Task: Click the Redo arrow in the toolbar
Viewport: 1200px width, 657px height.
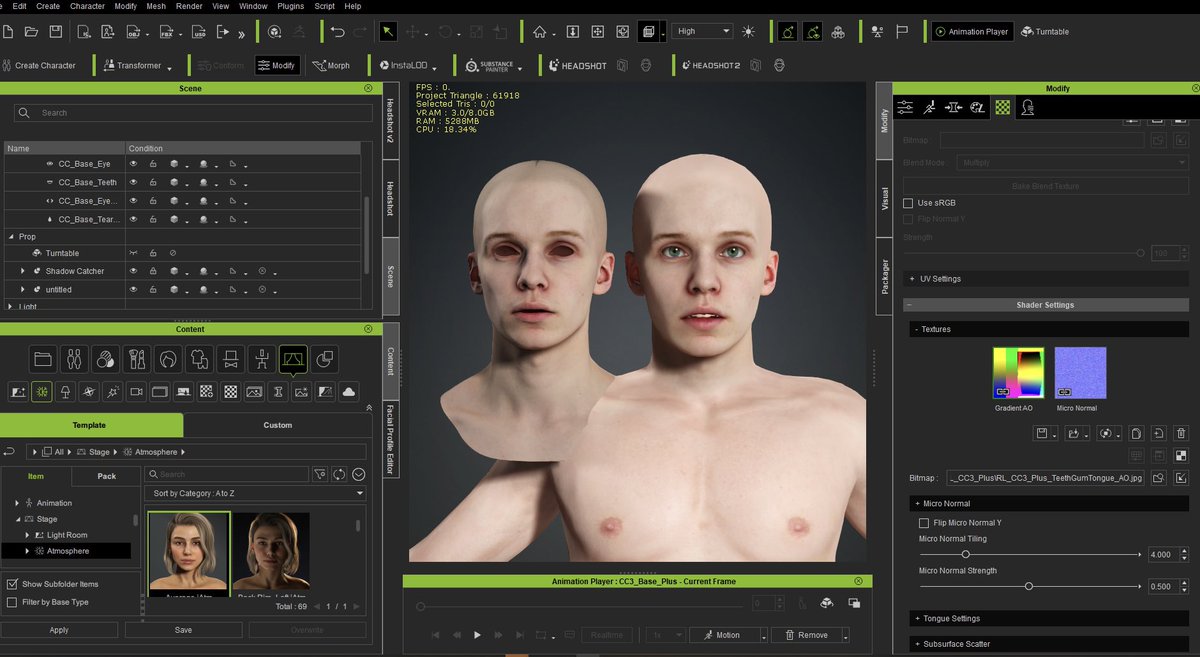Action: click(x=360, y=32)
